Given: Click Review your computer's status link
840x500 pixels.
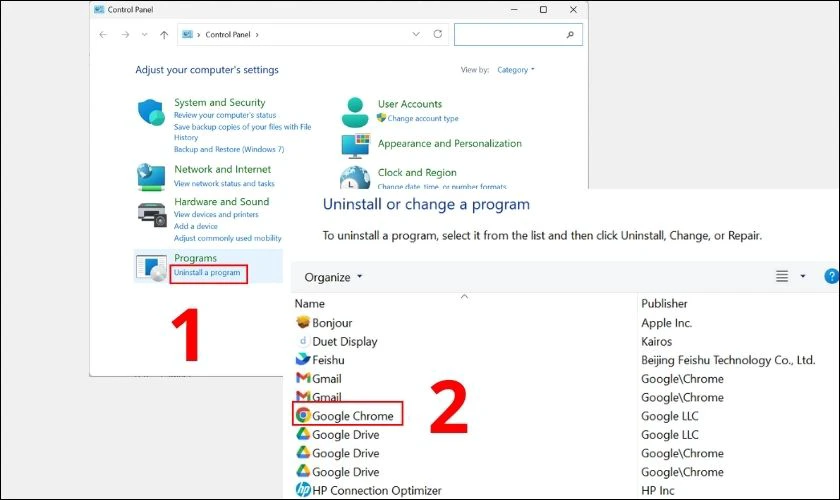Looking at the screenshot, I should click(x=225, y=115).
